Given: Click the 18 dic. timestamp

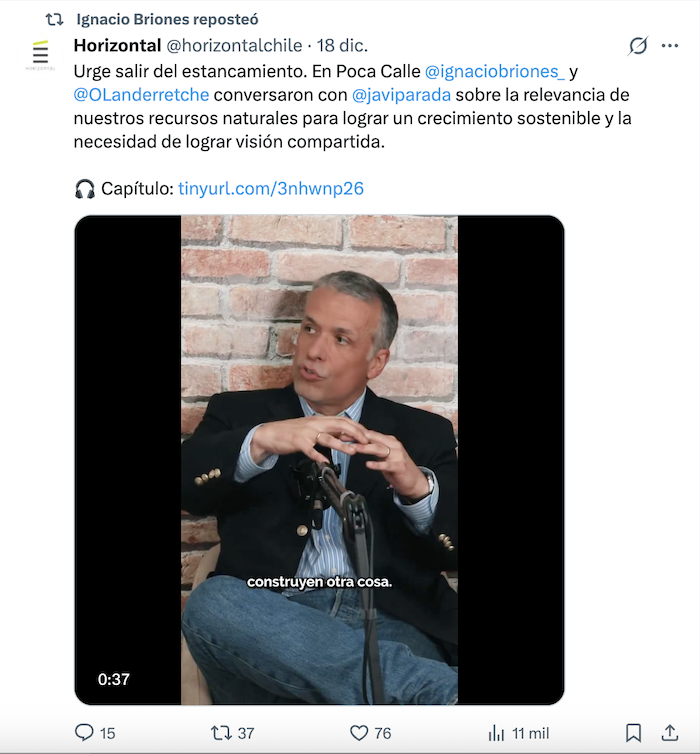Looking at the screenshot, I should point(342,46).
